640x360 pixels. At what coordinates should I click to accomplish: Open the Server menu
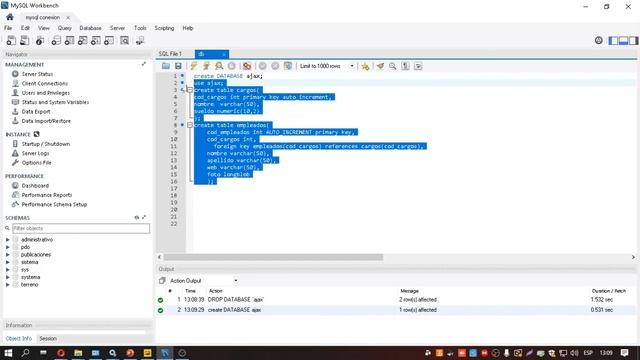(x=117, y=28)
